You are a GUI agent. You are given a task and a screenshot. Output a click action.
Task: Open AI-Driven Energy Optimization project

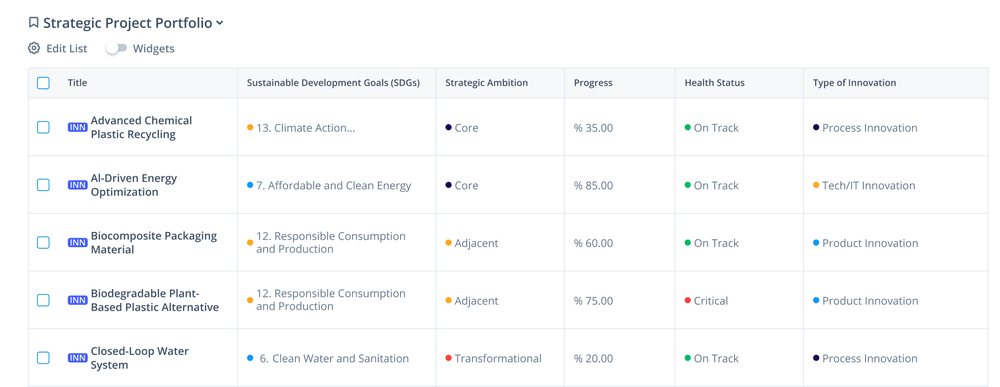click(x=134, y=185)
